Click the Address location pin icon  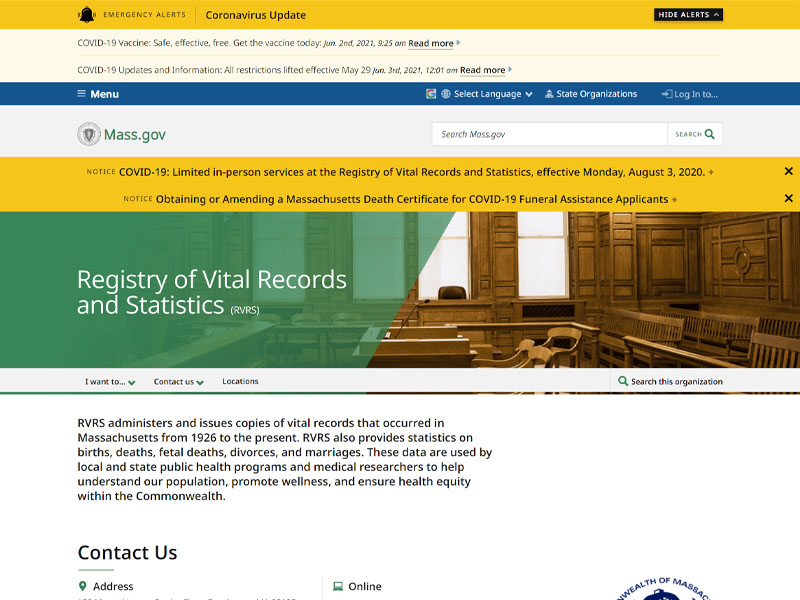point(81,586)
